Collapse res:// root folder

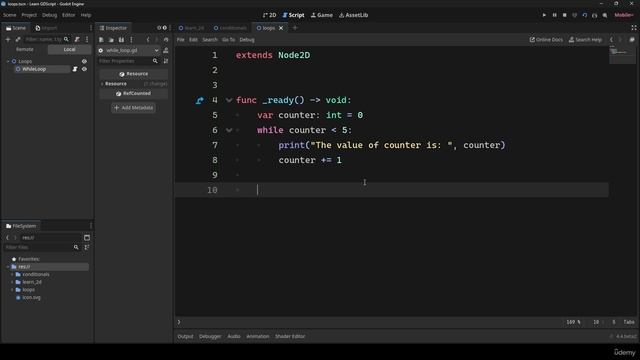click(8, 267)
